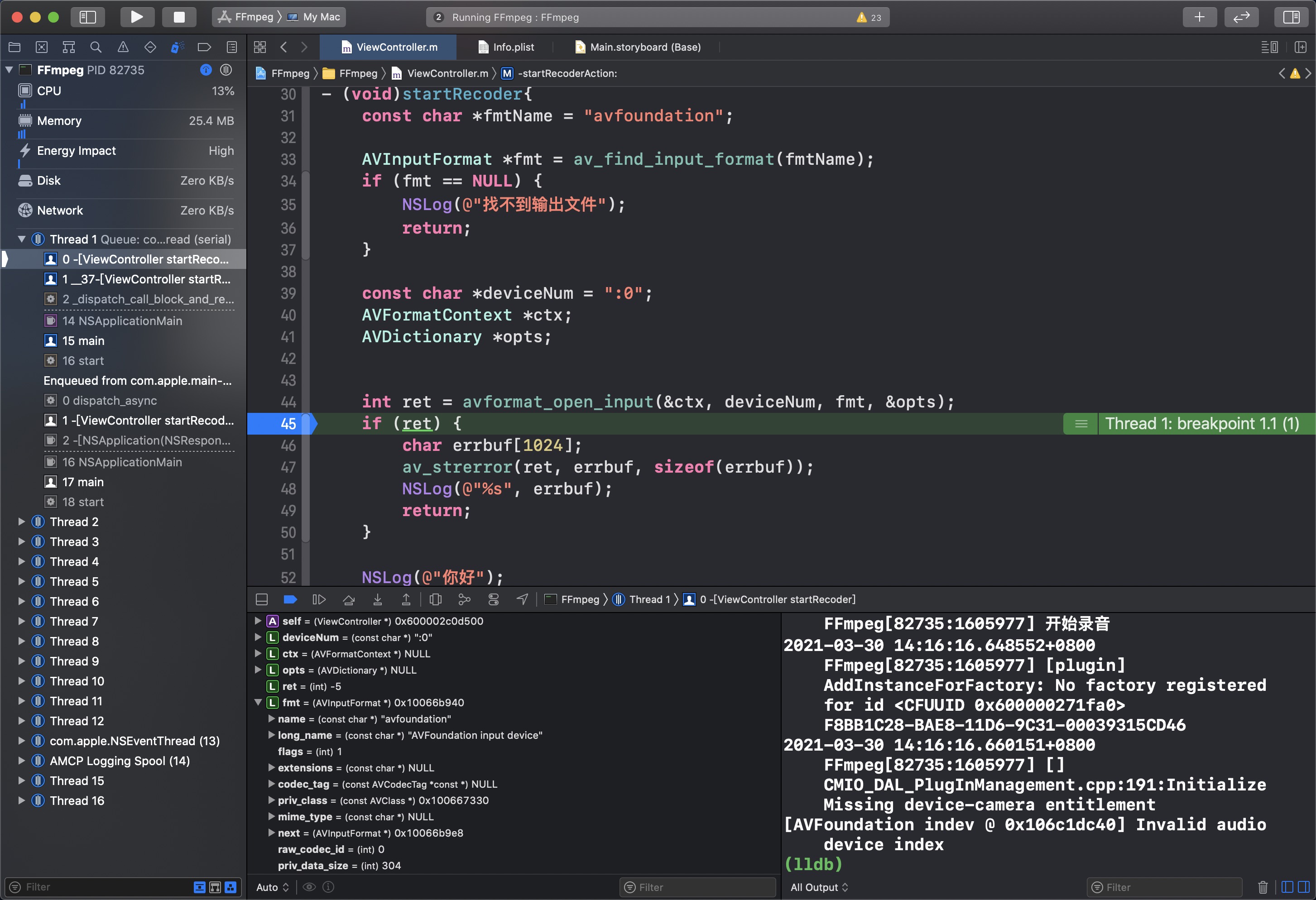This screenshot has height=900, width=1316.
Task: Click the Stop button in toolbar
Action: click(x=179, y=17)
